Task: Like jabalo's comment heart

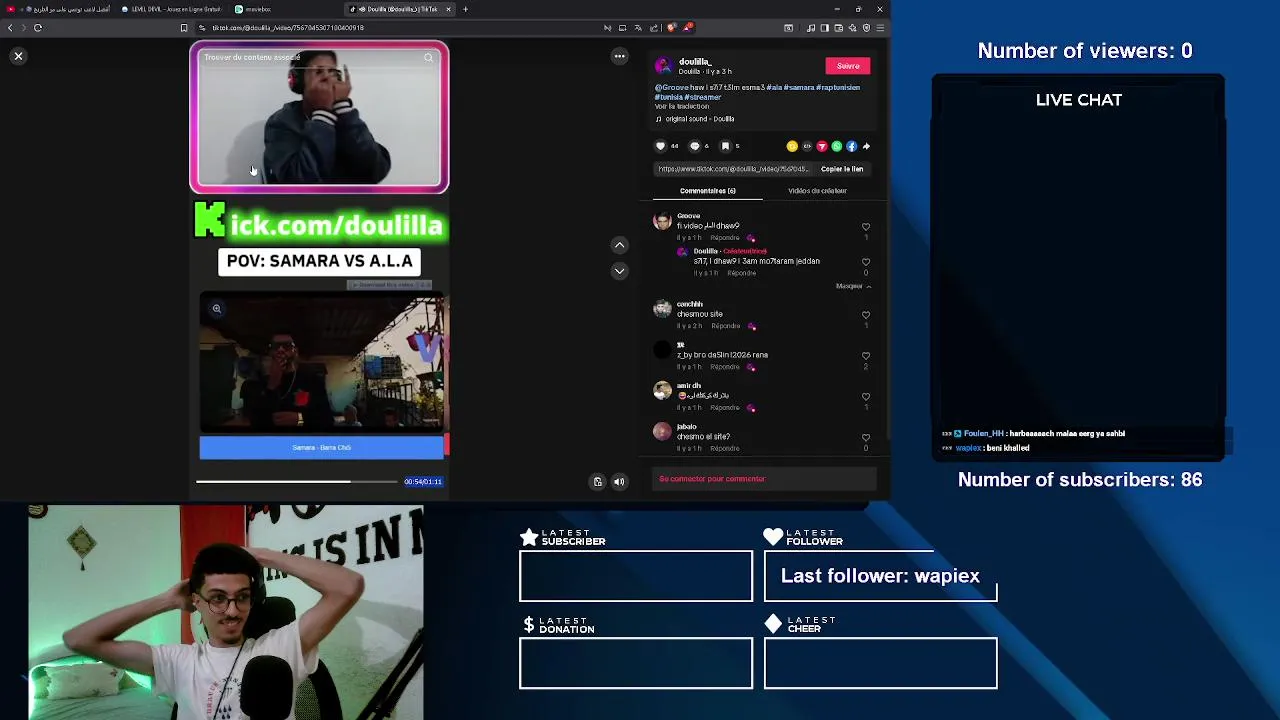Action: (x=866, y=438)
